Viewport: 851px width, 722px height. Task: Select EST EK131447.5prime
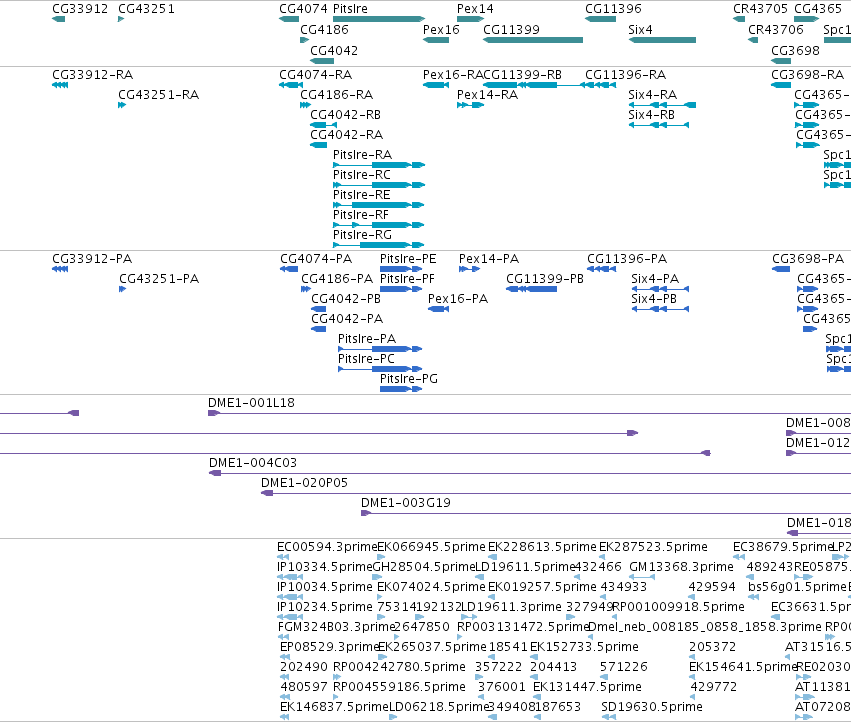tap(537, 696)
